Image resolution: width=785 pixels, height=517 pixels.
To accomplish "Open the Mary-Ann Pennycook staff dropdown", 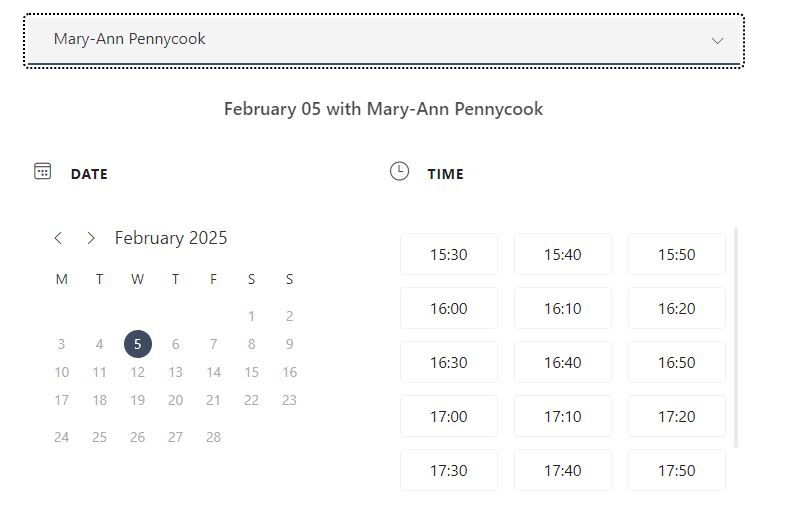I will click(x=383, y=40).
